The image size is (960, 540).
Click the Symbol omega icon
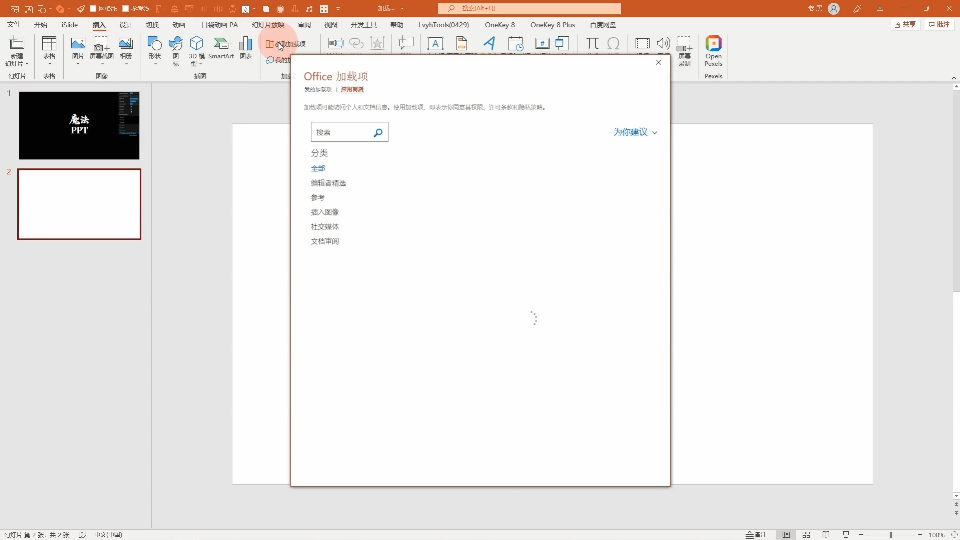point(613,43)
